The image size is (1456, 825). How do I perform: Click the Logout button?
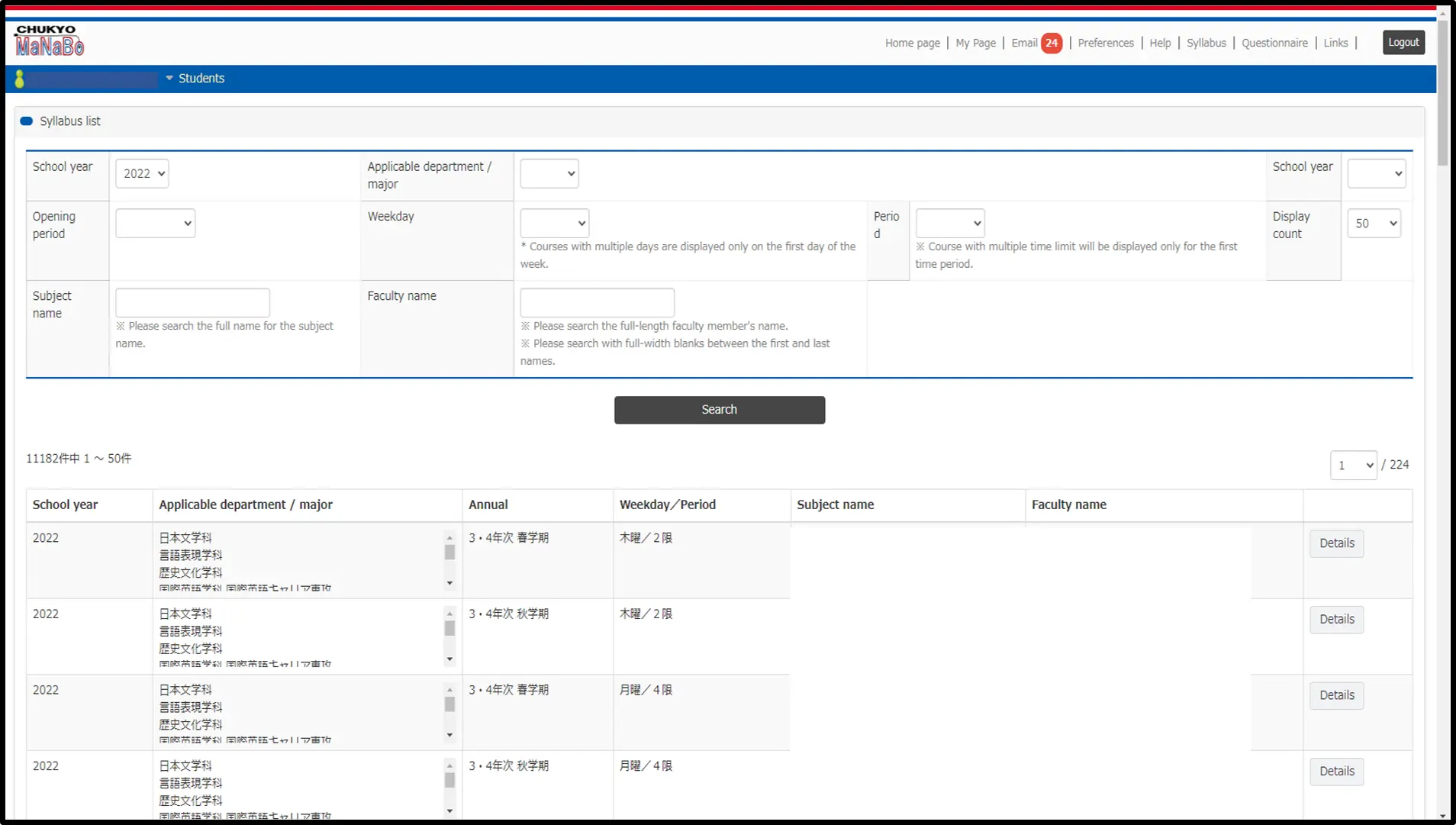coord(1403,43)
